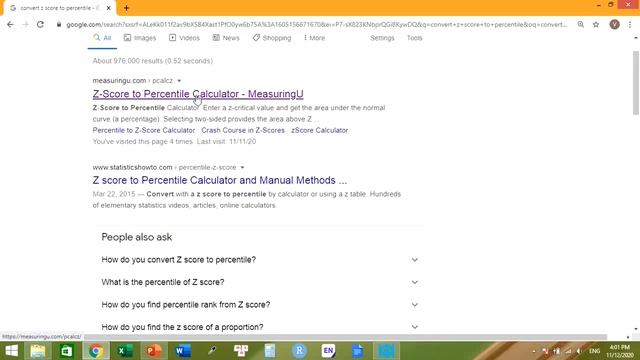This screenshot has width=640, height=360.
Task: Click the Chrome taskbar icon
Action: [96, 351]
